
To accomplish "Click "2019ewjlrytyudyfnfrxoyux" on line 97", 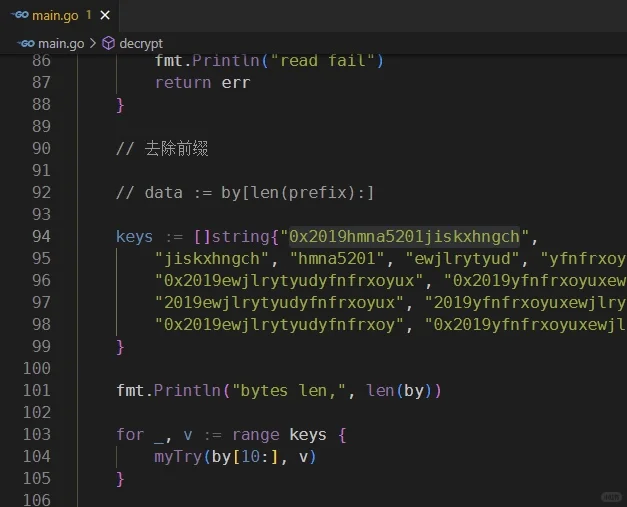I will [280, 303].
